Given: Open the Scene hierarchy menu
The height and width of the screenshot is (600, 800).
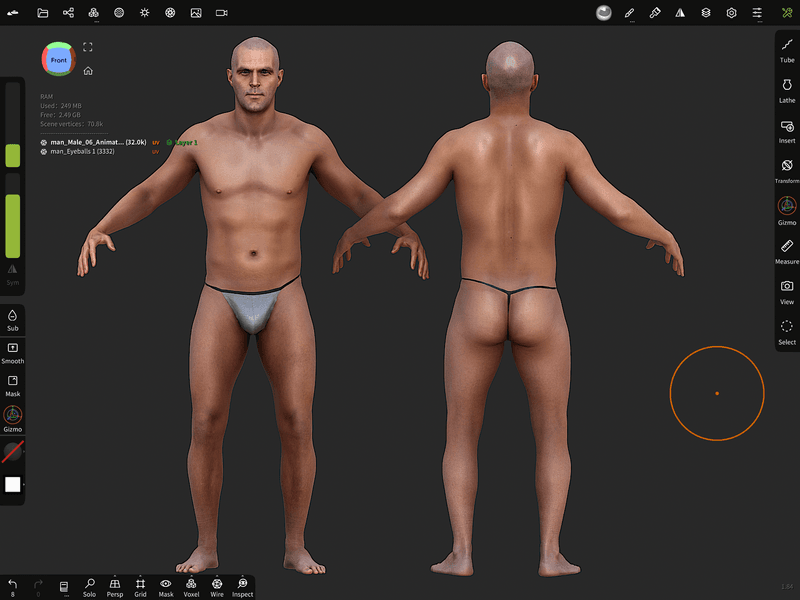Looking at the screenshot, I should tap(68, 13).
